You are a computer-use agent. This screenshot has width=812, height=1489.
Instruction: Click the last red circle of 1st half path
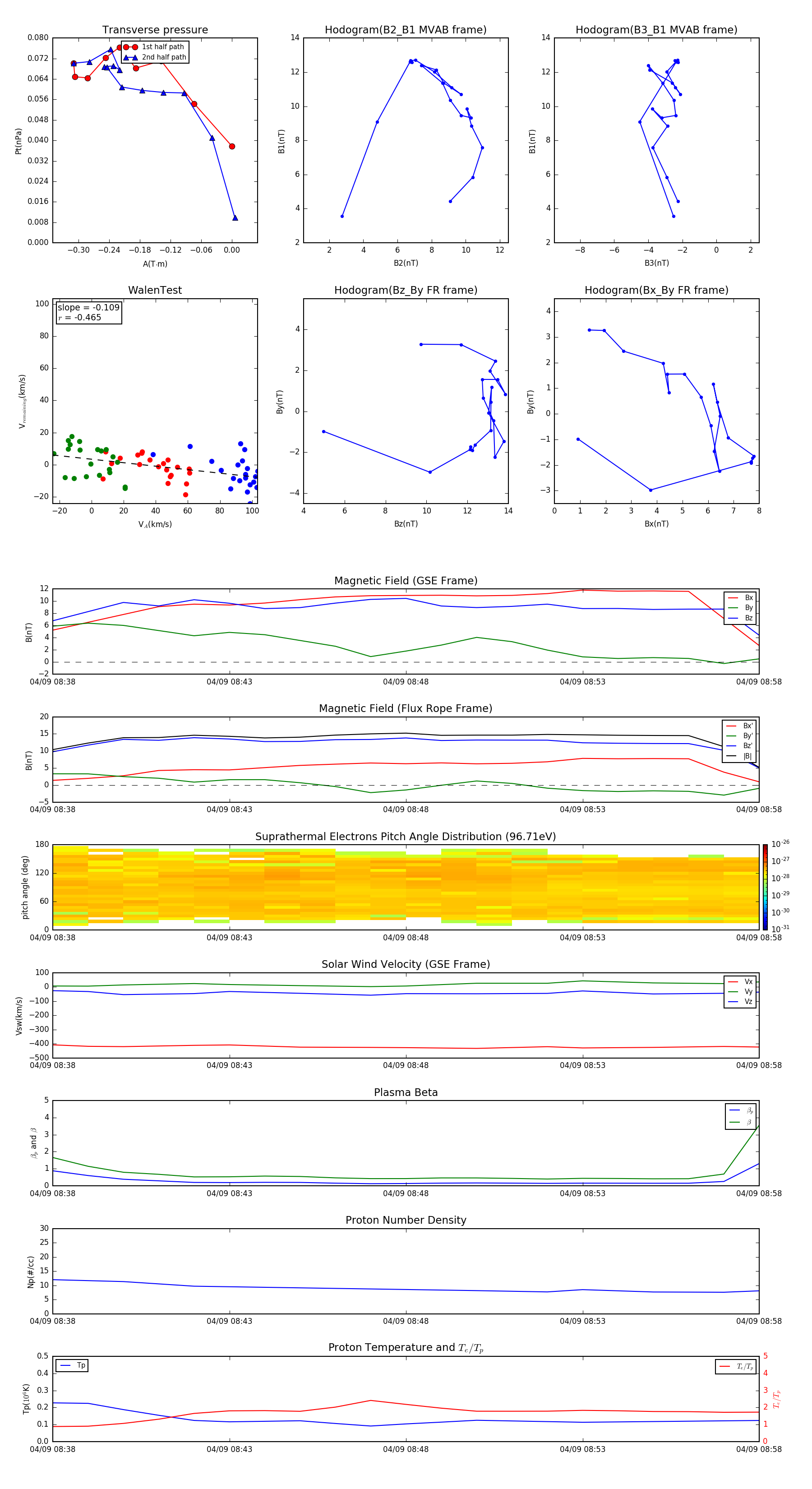[232, 146]
